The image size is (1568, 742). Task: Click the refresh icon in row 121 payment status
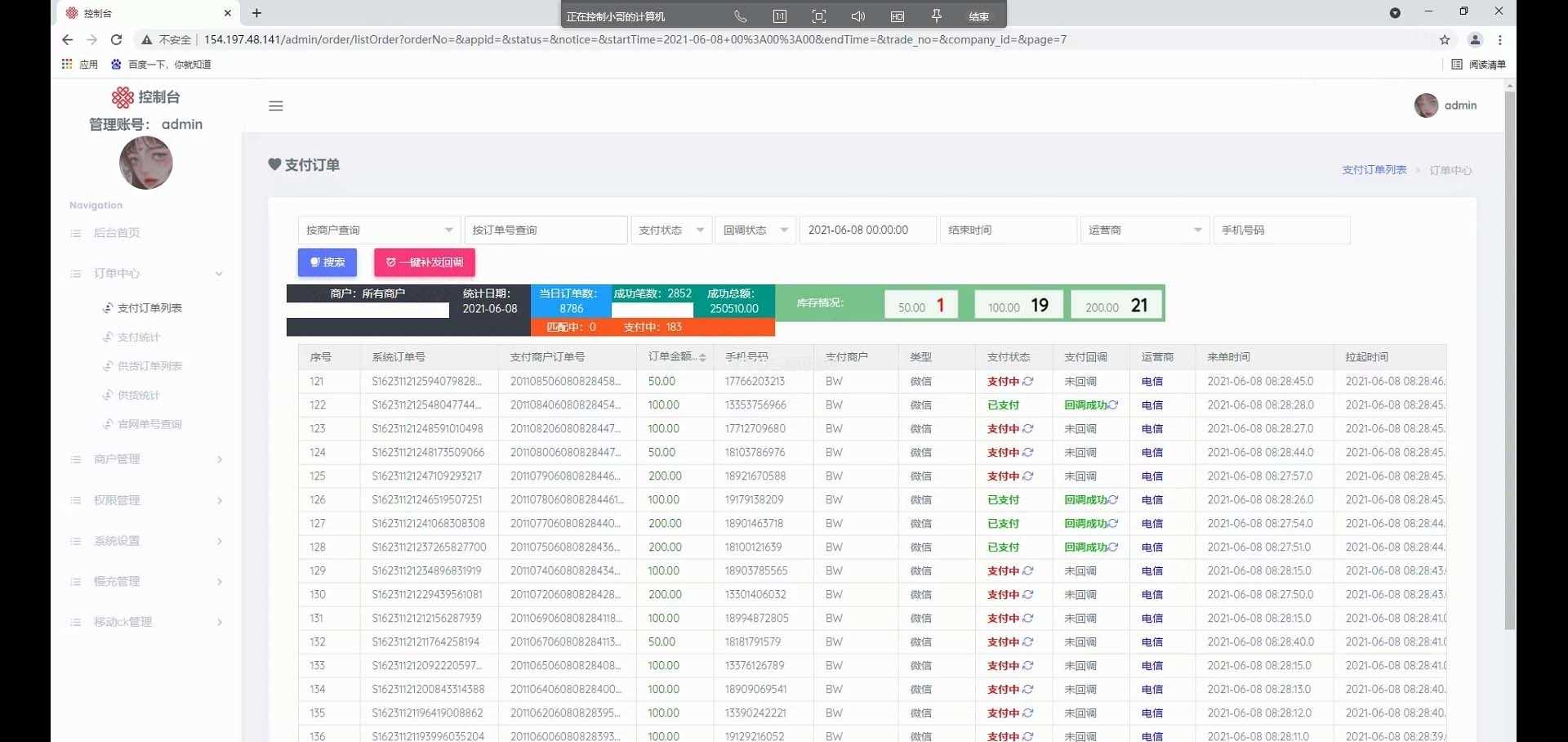point(1028,382)
